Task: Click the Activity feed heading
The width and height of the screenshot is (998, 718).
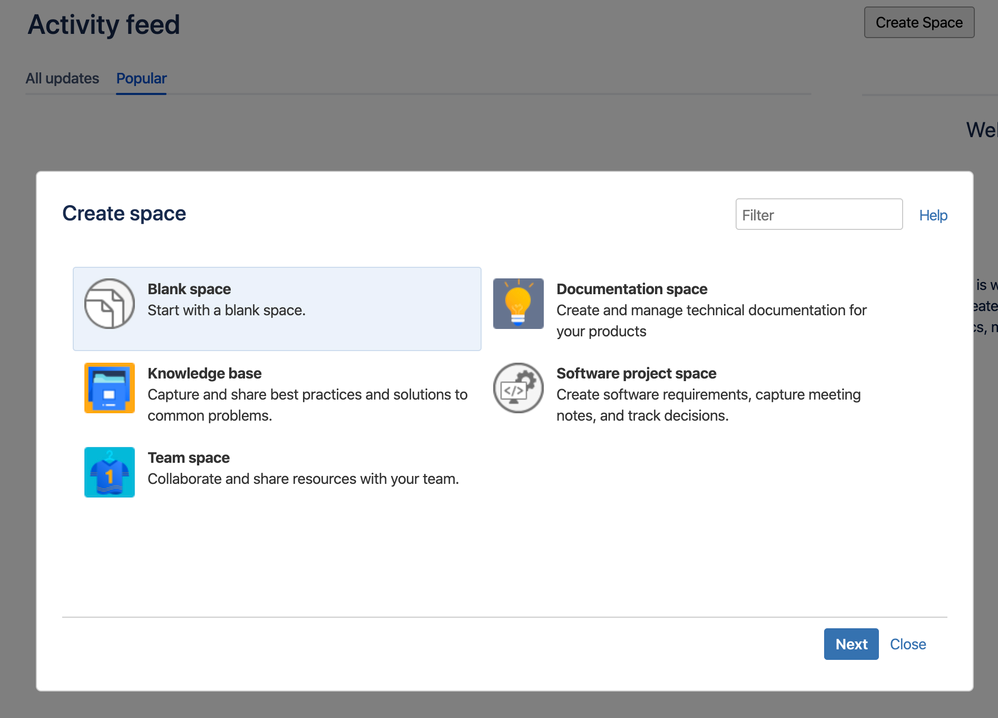Action: coord(104,25)
